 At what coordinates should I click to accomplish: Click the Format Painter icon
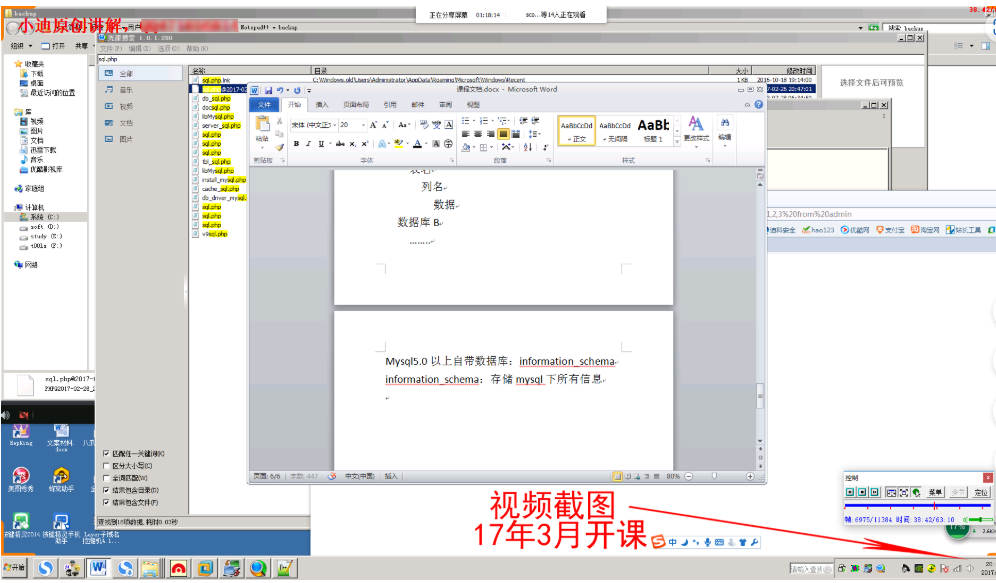tap(279, 146)
